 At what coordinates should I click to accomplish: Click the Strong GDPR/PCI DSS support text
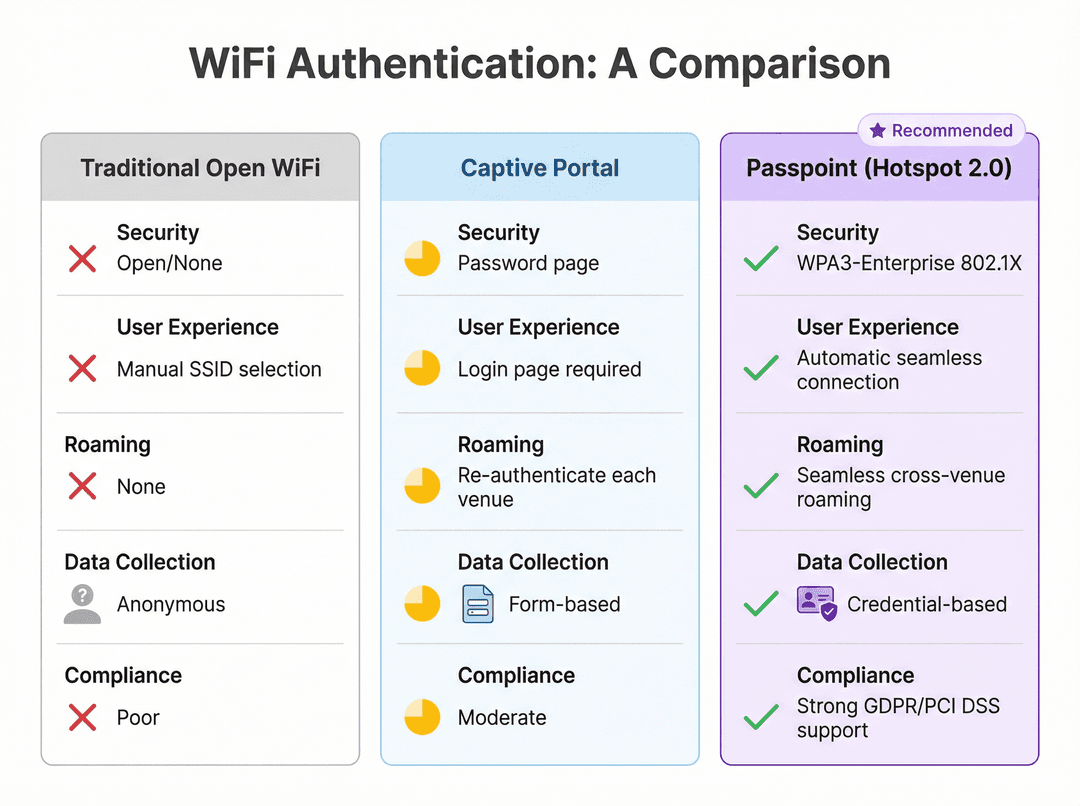tap(898, 718)
